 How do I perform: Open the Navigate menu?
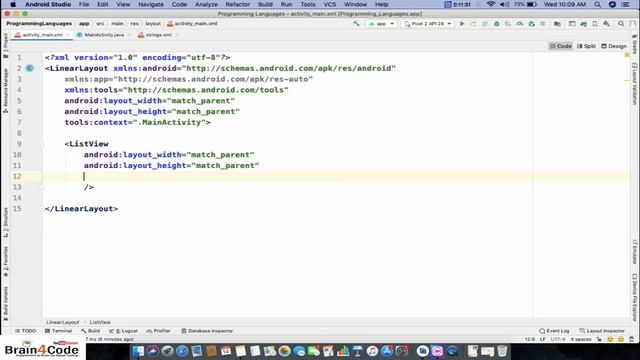[x=151, y=4]
